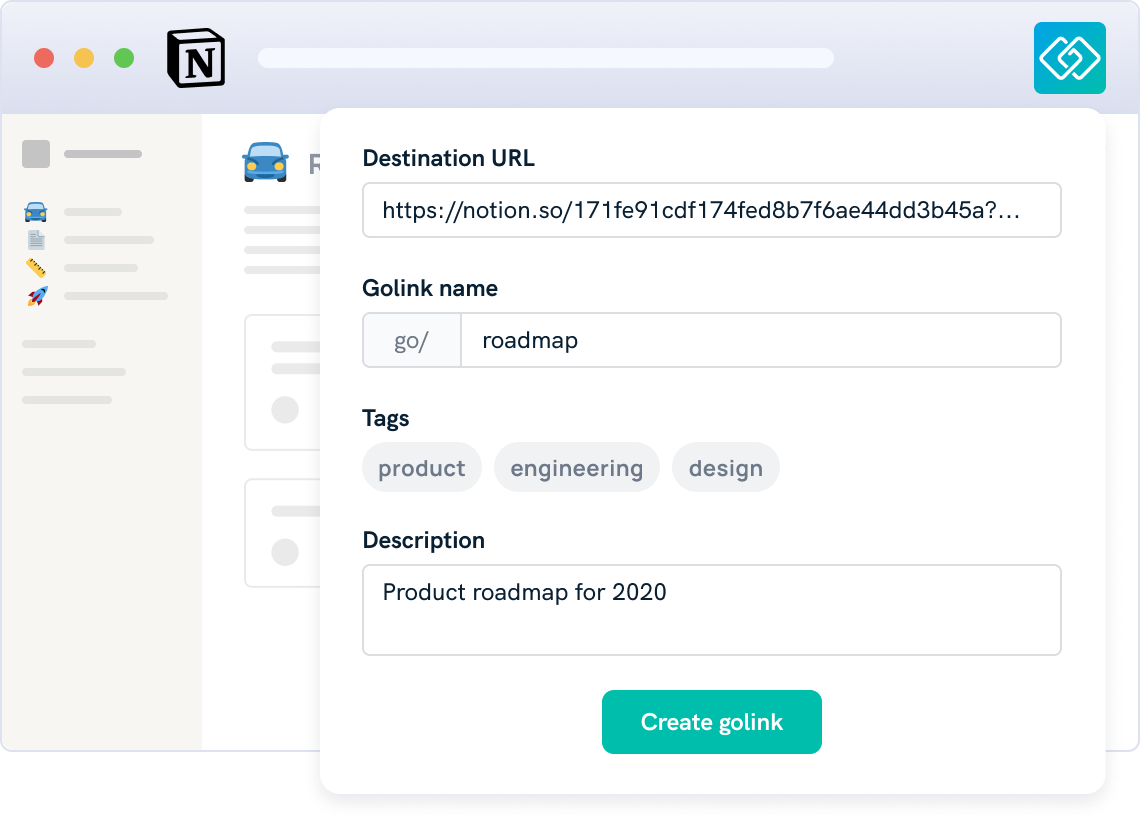This screenshot has height=822, width=1140.
Task: Select the Description text about product roadmap
Action: click(524, 592)
